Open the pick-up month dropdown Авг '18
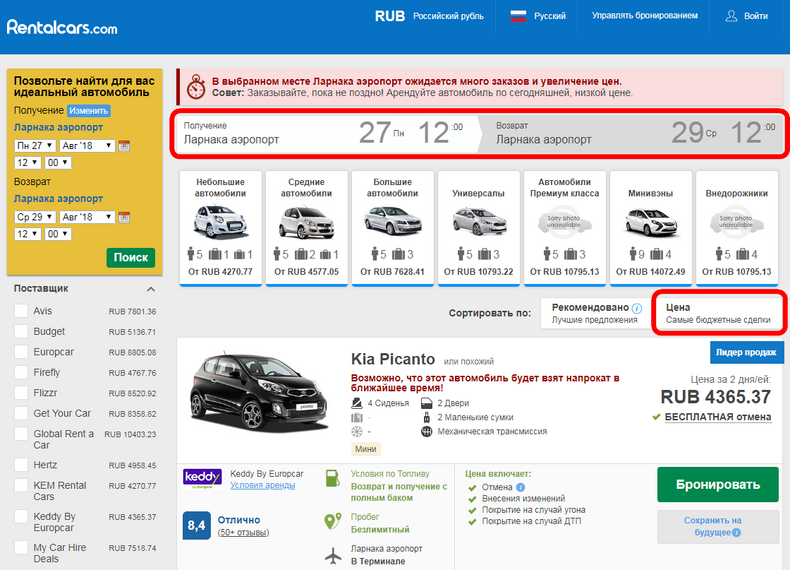This screenshot has width=790, height=570. [87, 146]
